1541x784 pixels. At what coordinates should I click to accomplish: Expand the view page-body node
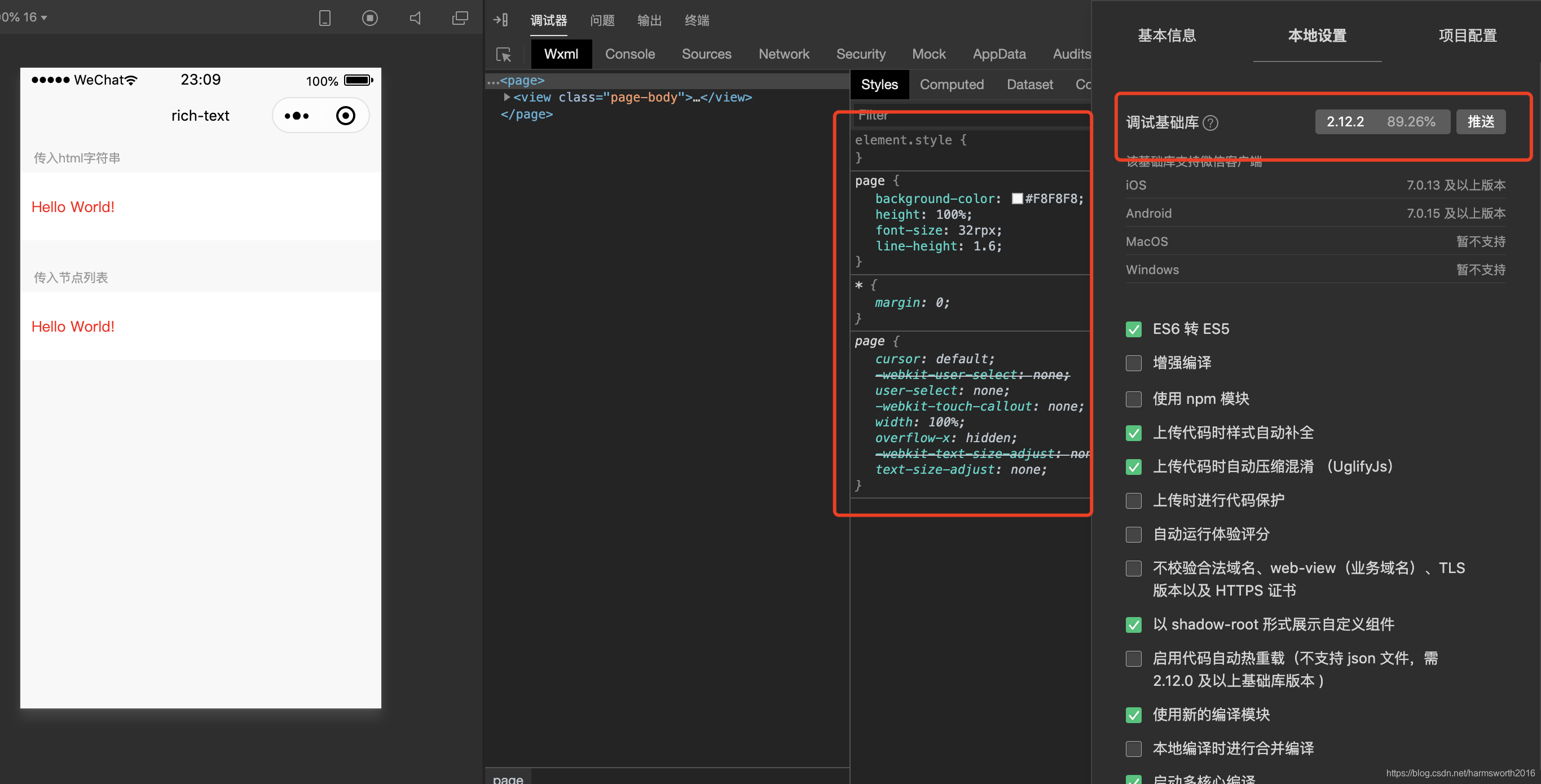click(507, 97)
